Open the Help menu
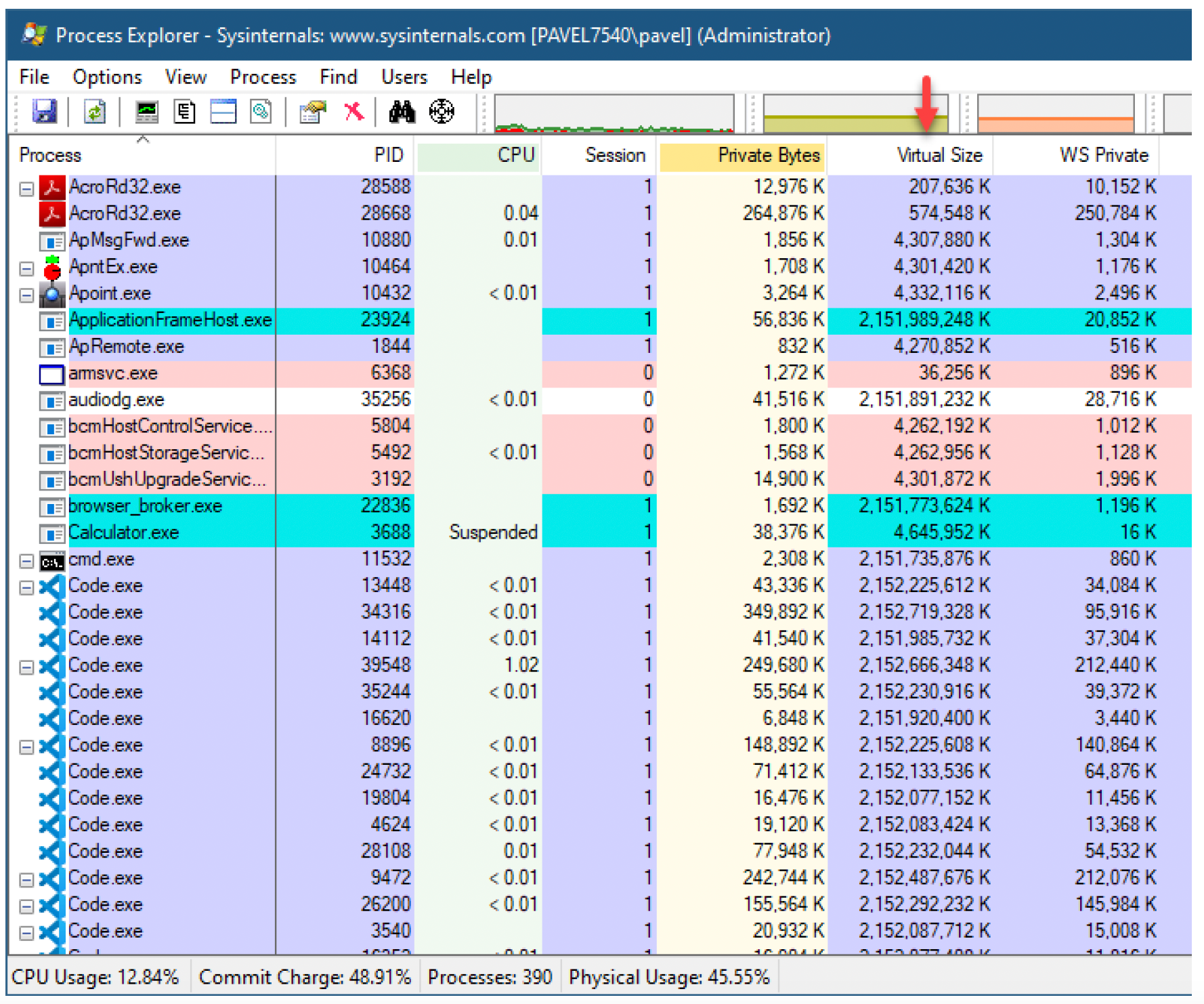 click(471, 77)
